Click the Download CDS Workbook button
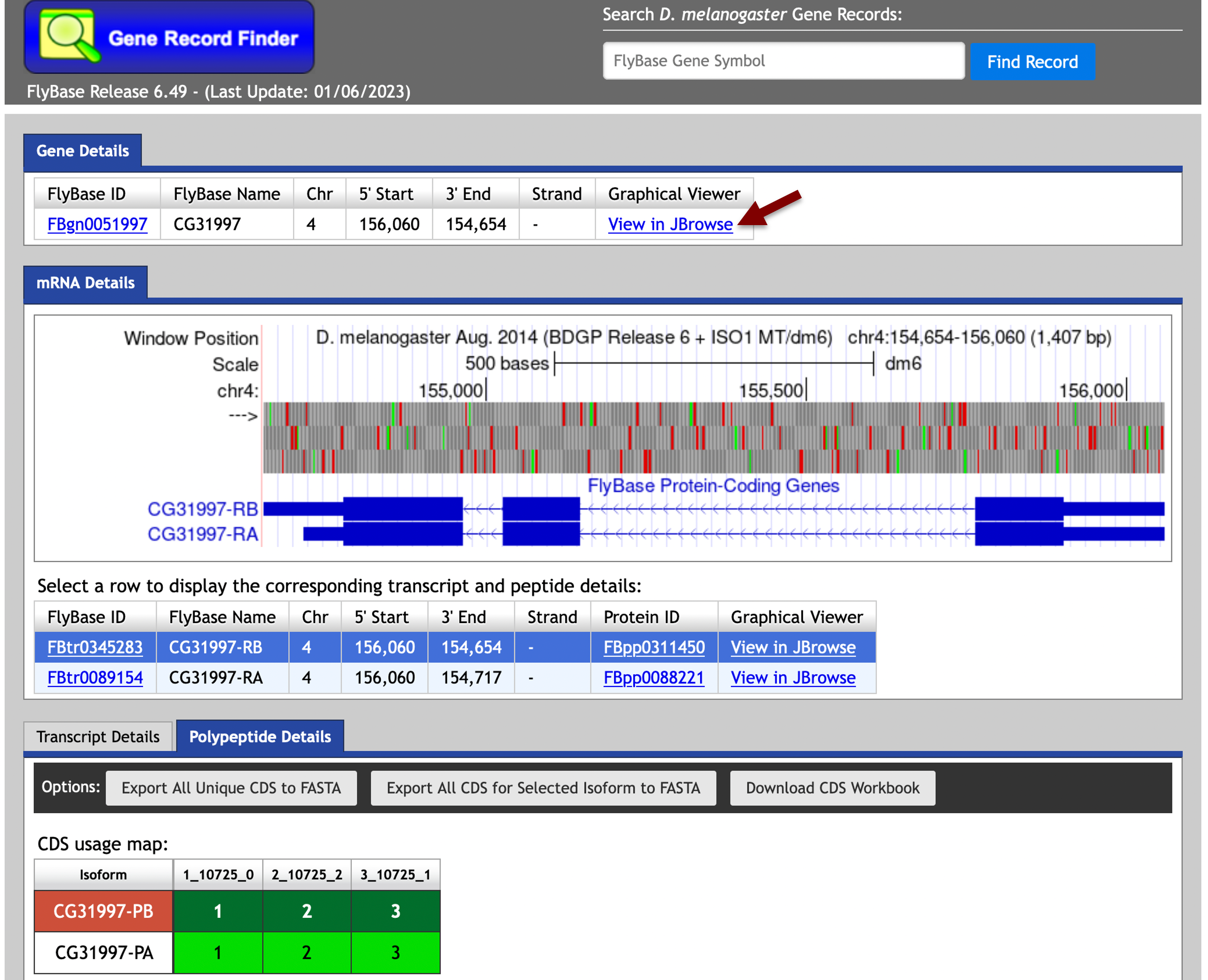The image size is (1208, 980). pos(832,788)
